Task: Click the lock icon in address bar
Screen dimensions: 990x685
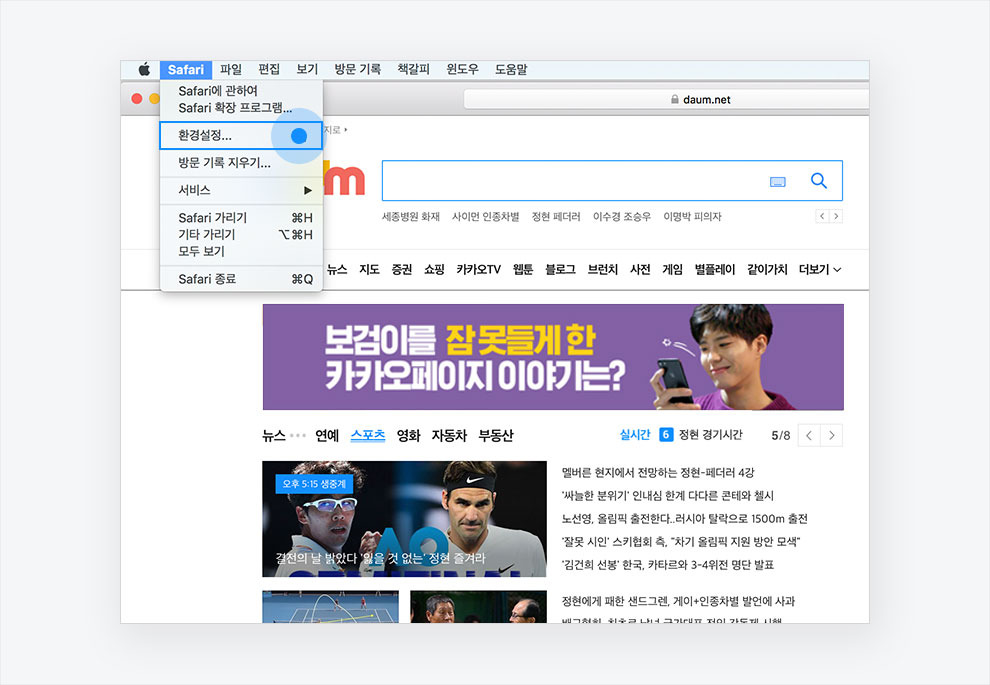Action: click(674, 99)
